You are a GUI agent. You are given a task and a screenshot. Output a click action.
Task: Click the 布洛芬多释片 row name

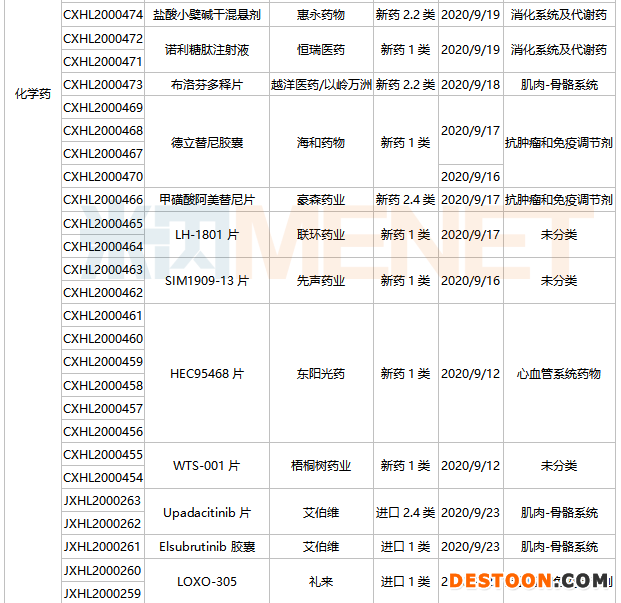[x=207, y=85]
